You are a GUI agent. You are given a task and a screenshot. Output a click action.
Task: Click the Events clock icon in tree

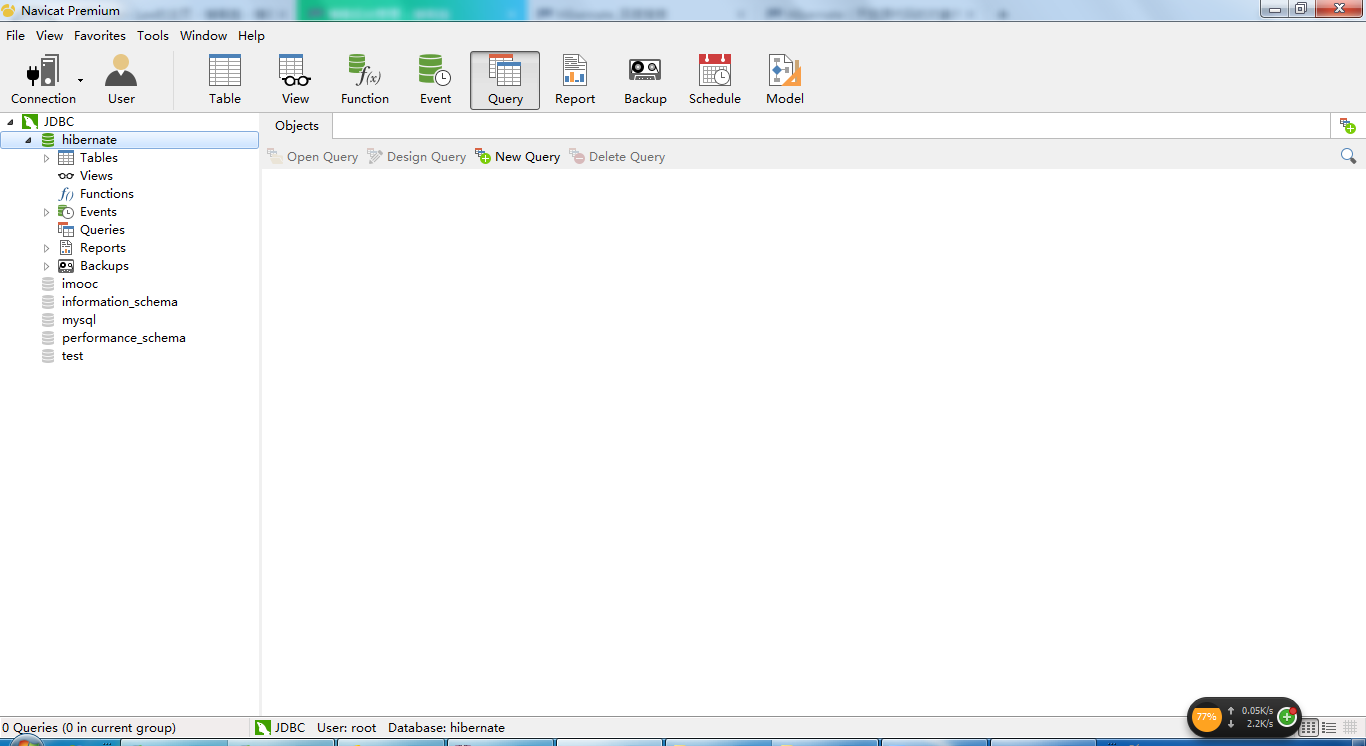coord(66,212)
